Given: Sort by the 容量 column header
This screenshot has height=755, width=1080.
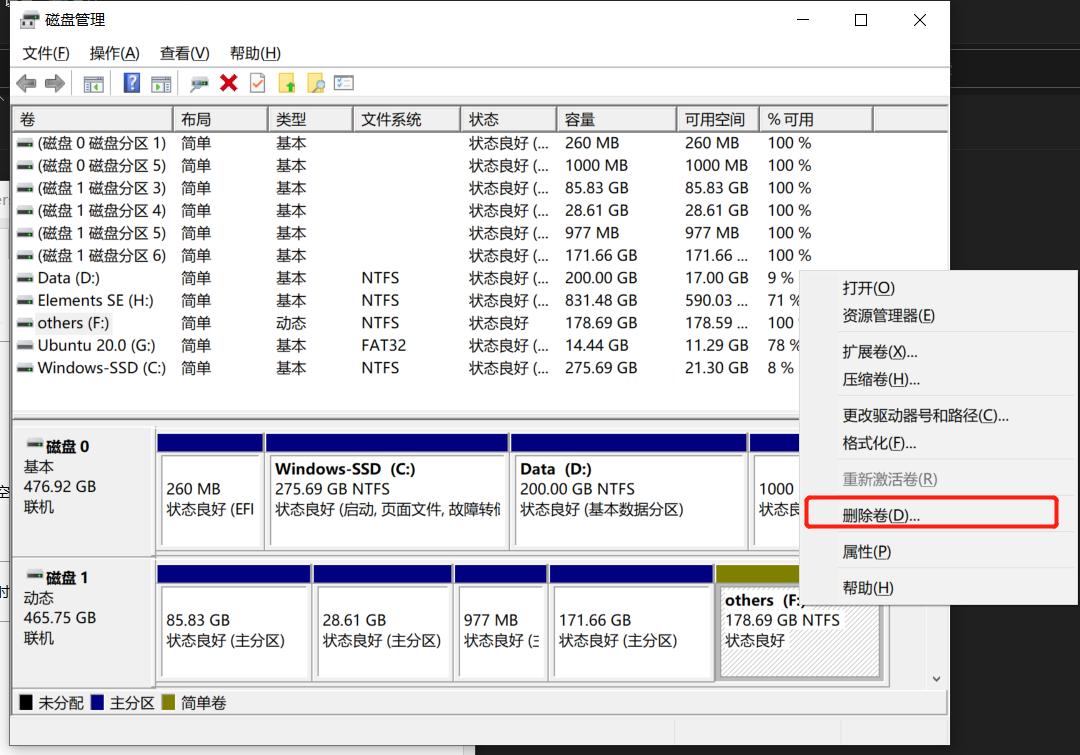Looking at the screenshot, I should tap(616, 119).
